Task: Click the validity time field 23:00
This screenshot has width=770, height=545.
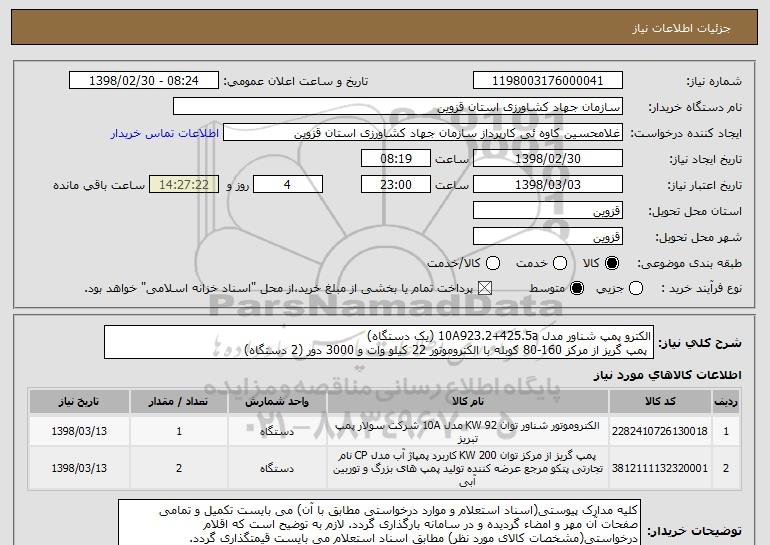Action: [x=396, y=185]
